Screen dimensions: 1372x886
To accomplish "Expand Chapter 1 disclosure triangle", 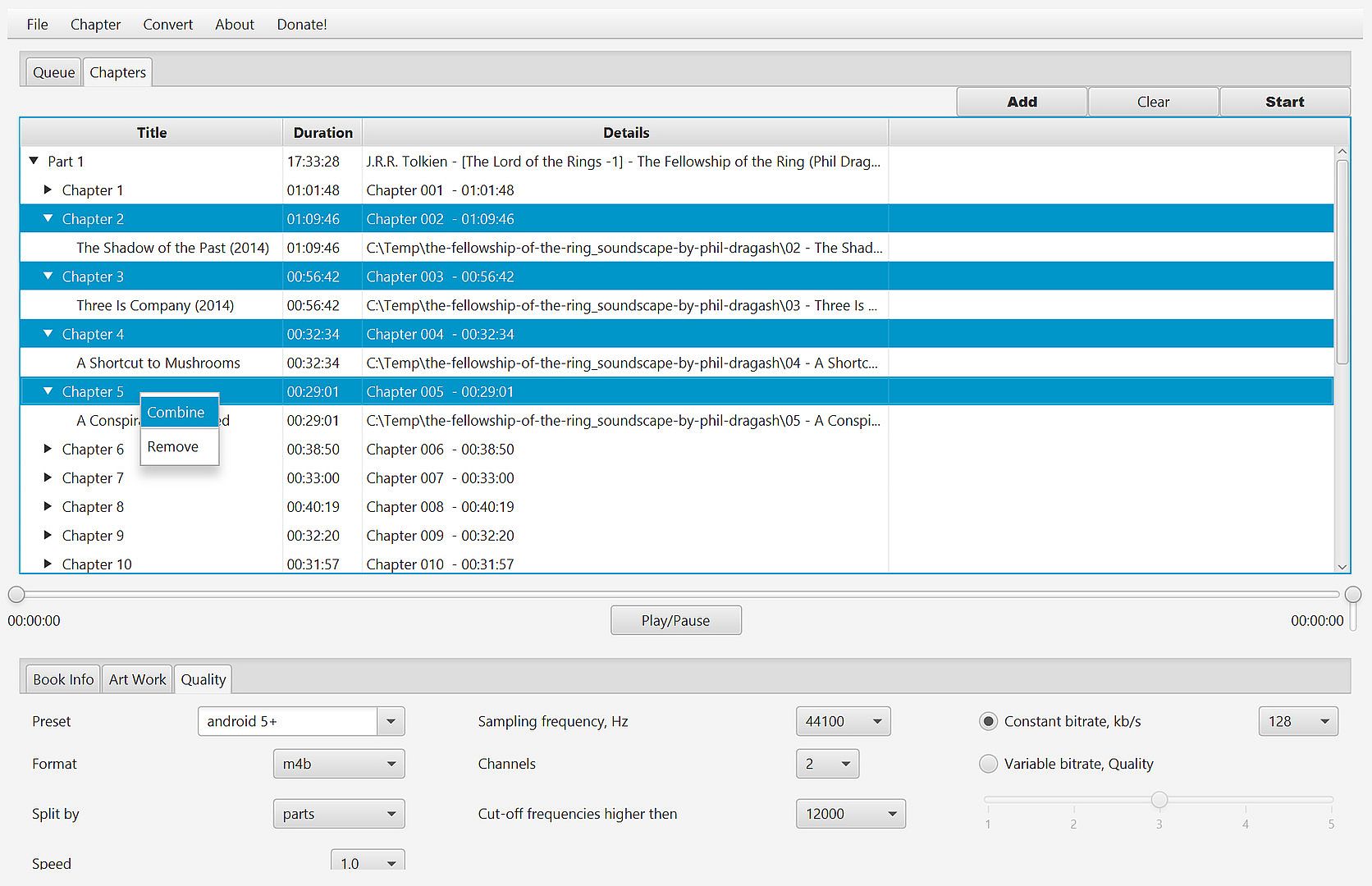I will 48,190.
